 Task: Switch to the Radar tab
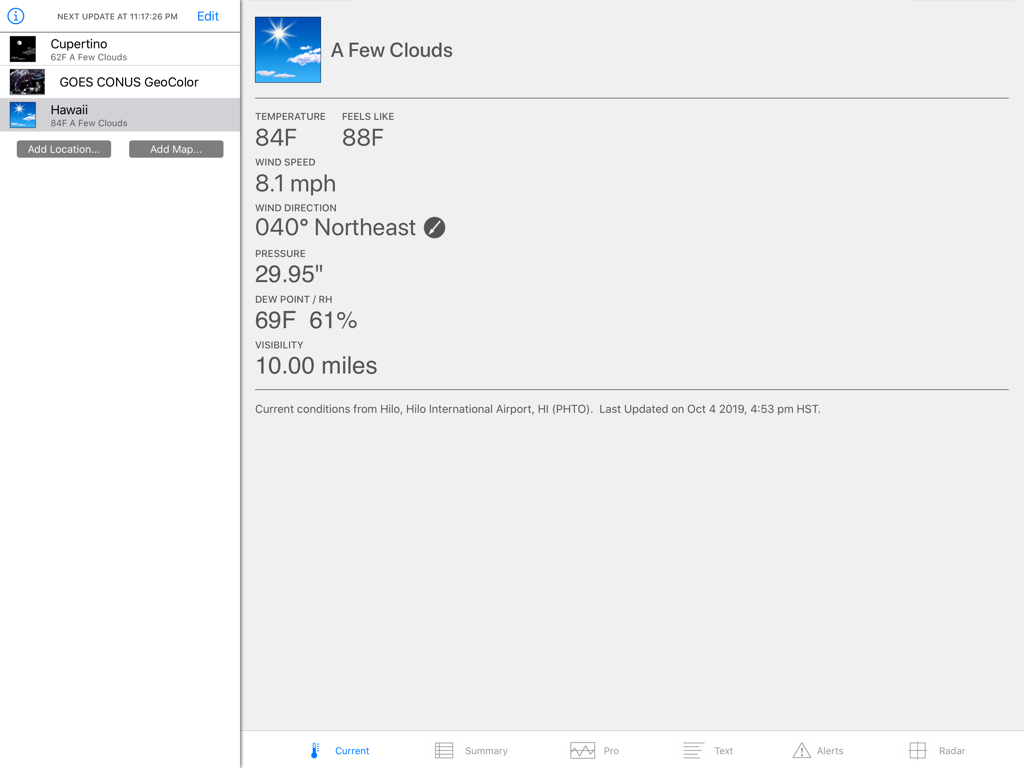click(x=938, y=750)
